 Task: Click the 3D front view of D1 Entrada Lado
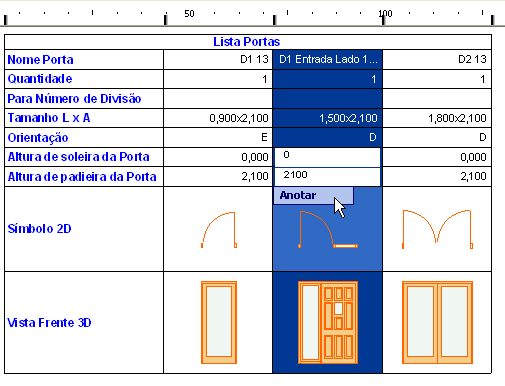pos(328,323)
